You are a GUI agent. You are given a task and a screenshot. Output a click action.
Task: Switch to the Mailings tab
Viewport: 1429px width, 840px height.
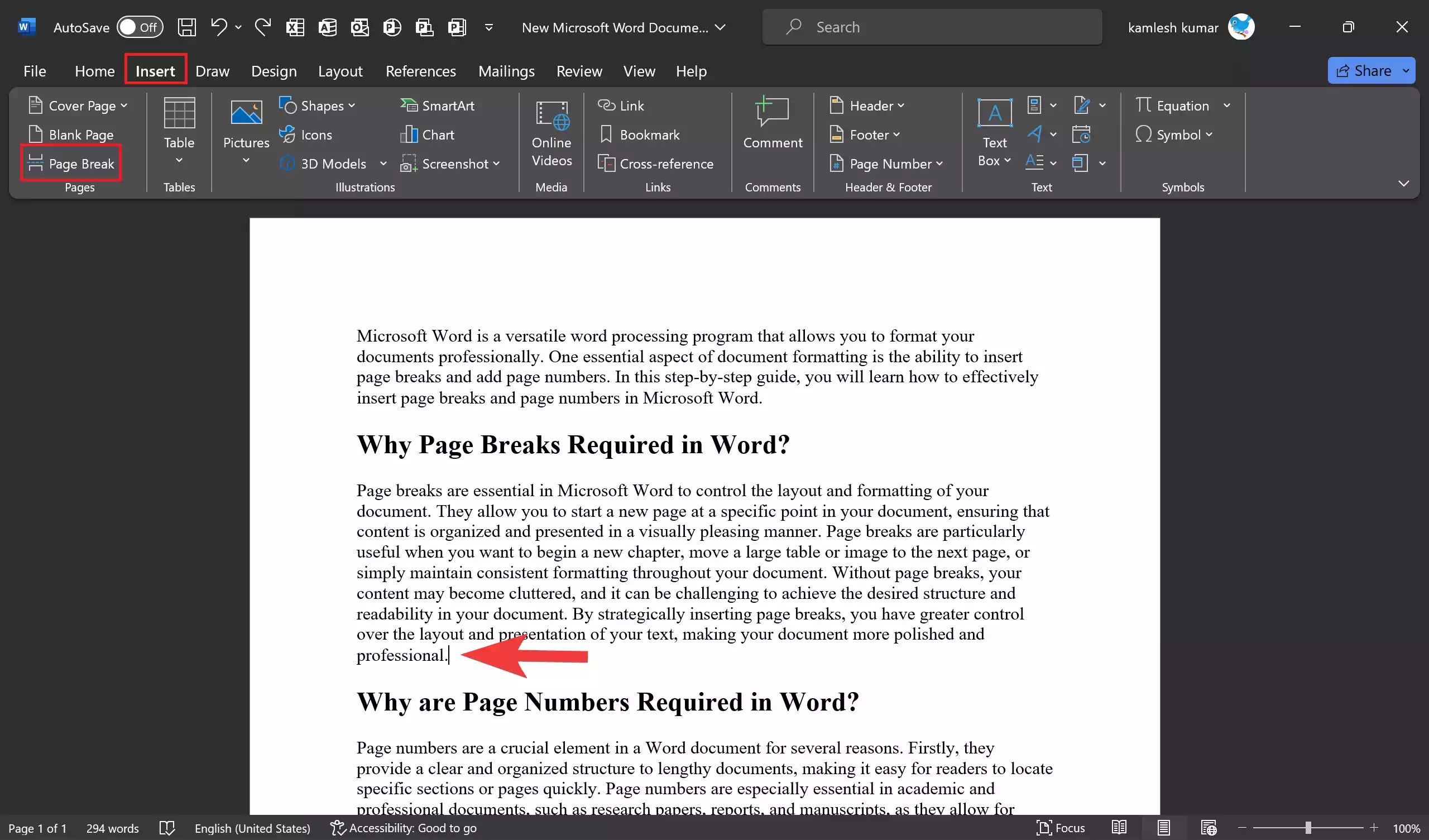click(506, 71)
